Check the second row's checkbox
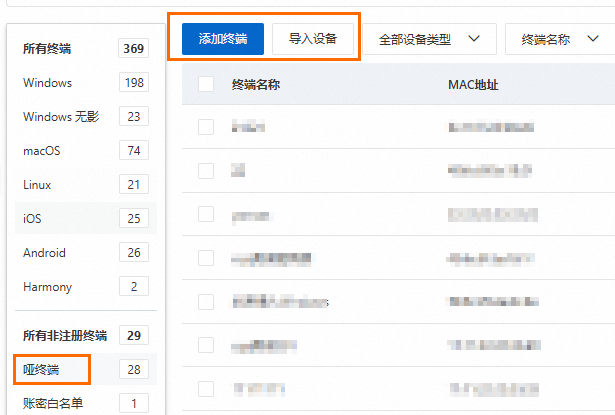Screen dimensions: 615x415 tap(206, 171)
